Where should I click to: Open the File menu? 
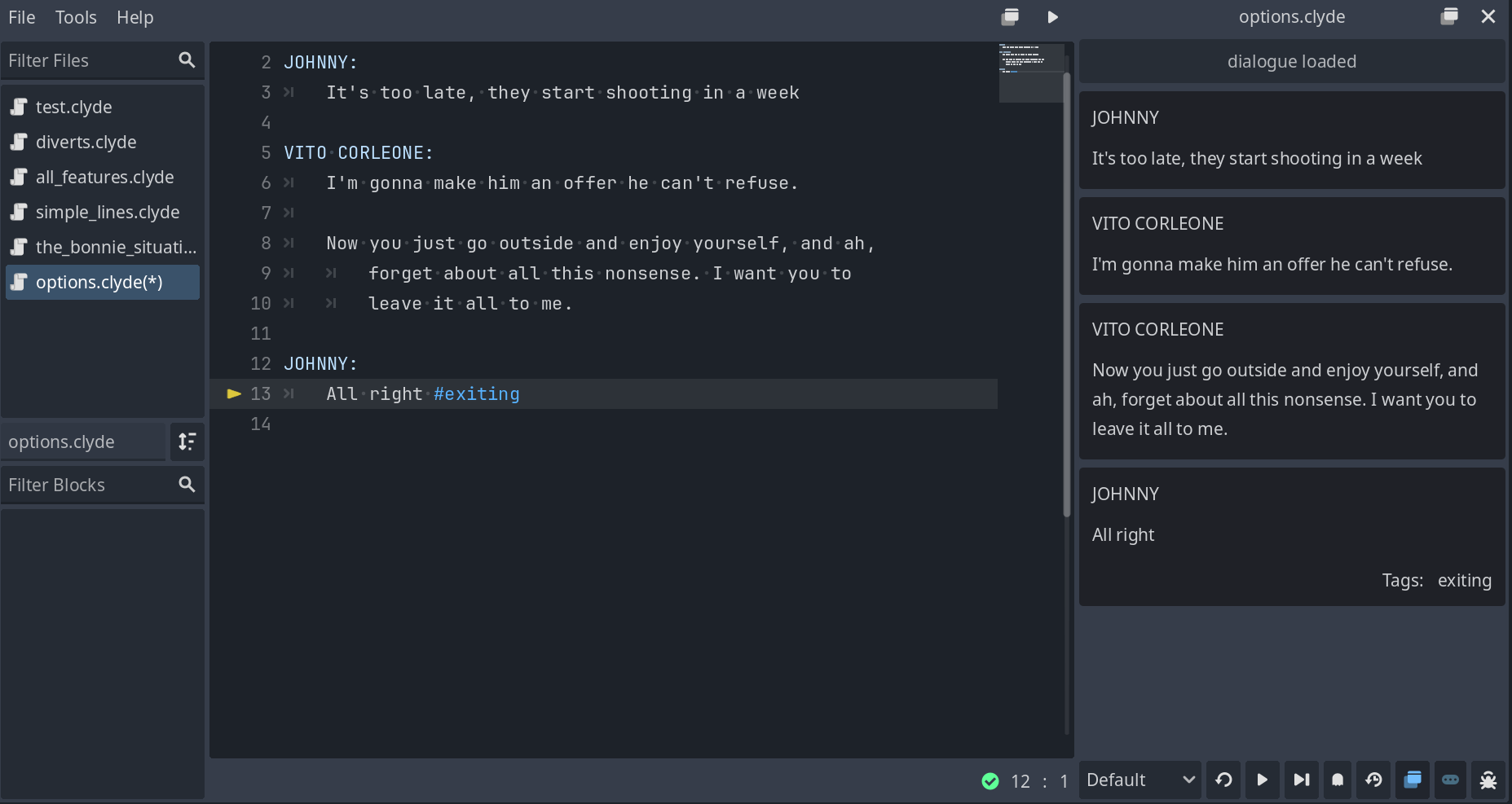coord(22,17)
